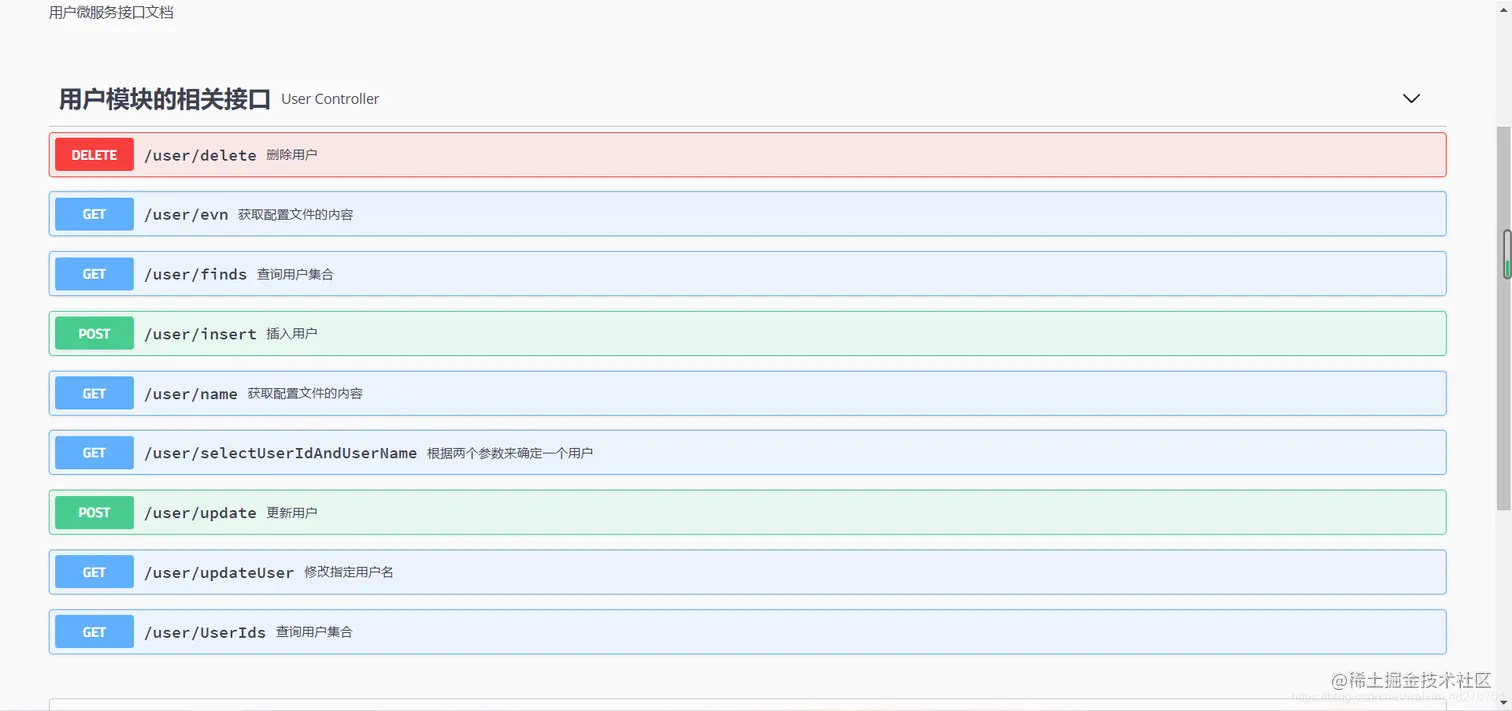This screenshot has width=1512, height=711.
Task: Open the GET /user/updateUser endpoint
Action: click(747, 572)
